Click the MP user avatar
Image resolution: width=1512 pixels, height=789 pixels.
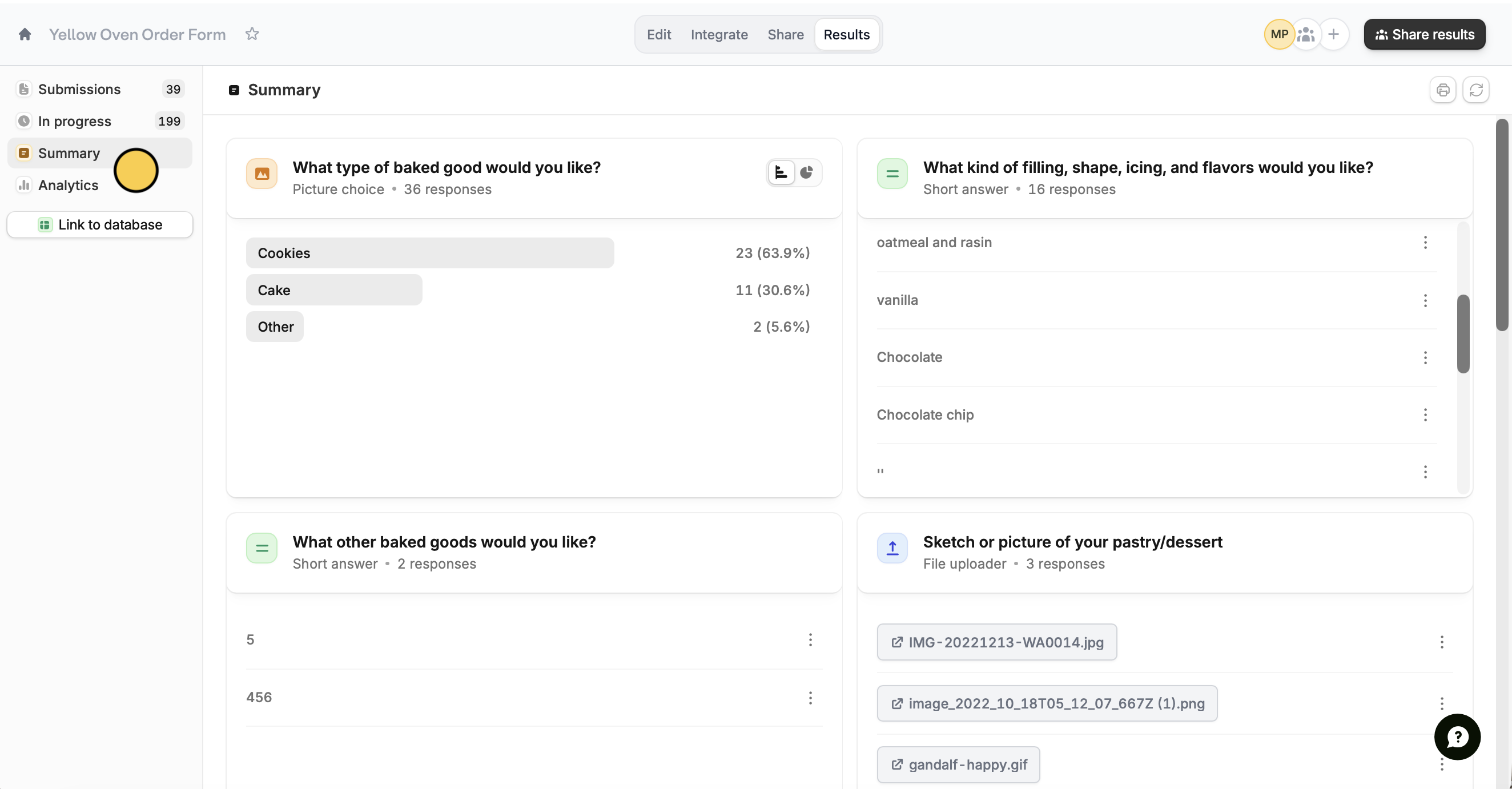coord(1279,34)
